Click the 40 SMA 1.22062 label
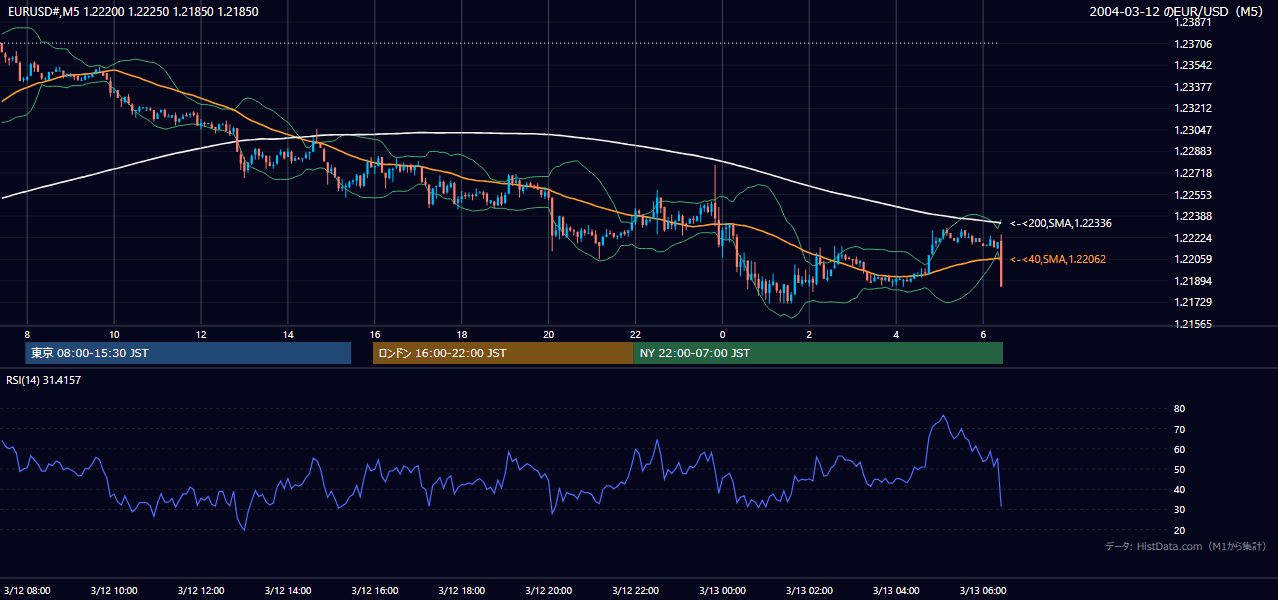This screenshot has width=1278, height=600. (1058, 259)
